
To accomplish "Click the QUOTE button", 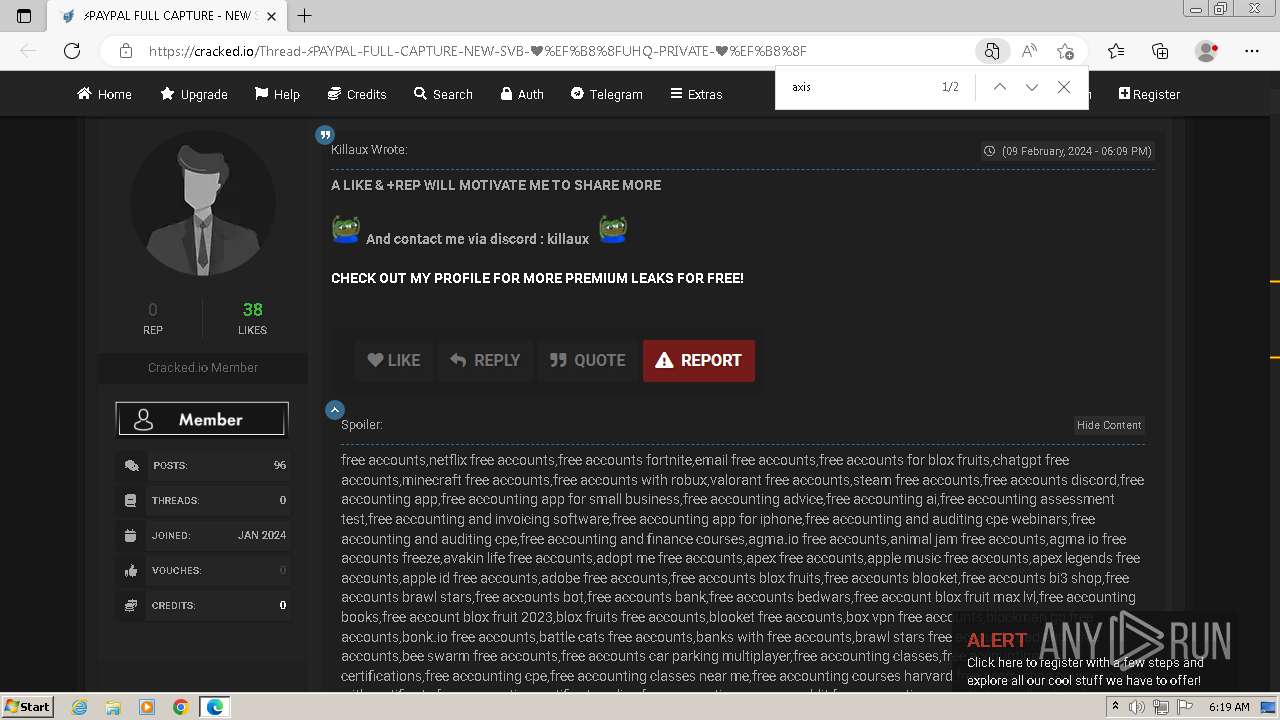I will click(588, 361).
